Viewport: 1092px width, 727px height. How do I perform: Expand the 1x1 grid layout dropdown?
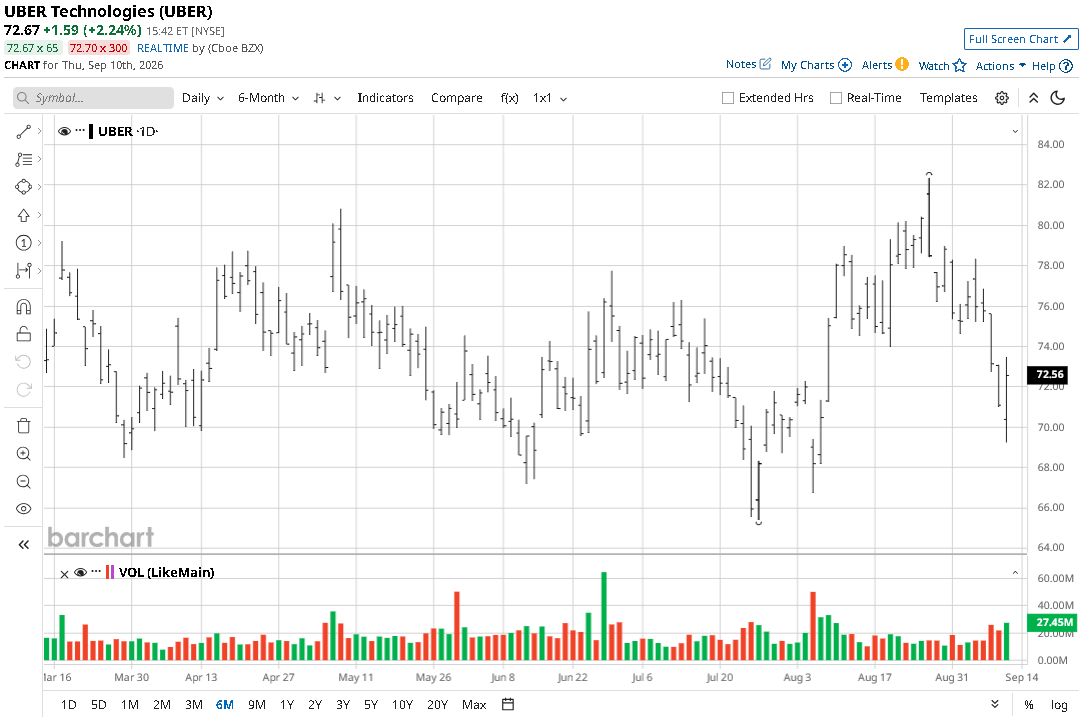[549, 98]
